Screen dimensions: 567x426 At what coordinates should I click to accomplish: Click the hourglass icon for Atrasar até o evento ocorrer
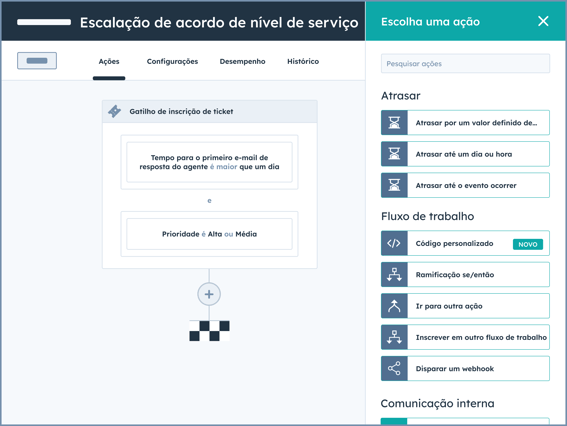394,185
